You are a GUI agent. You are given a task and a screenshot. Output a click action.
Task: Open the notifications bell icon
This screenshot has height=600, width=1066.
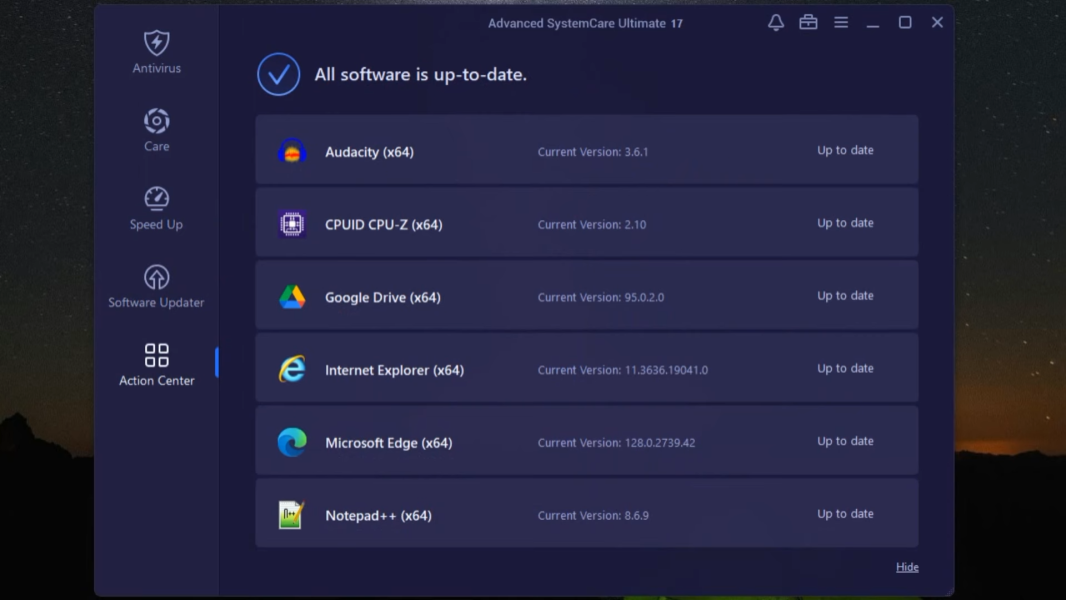(776, 22)
